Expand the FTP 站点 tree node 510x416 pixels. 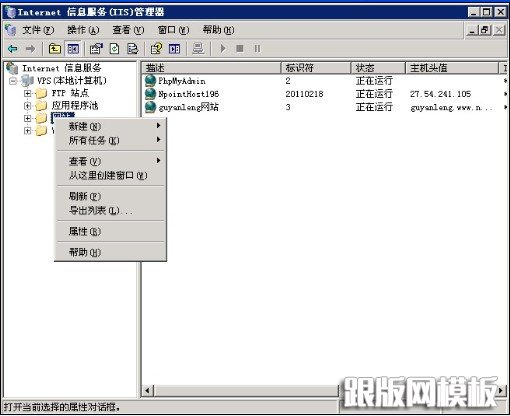(x=27, y=93)
